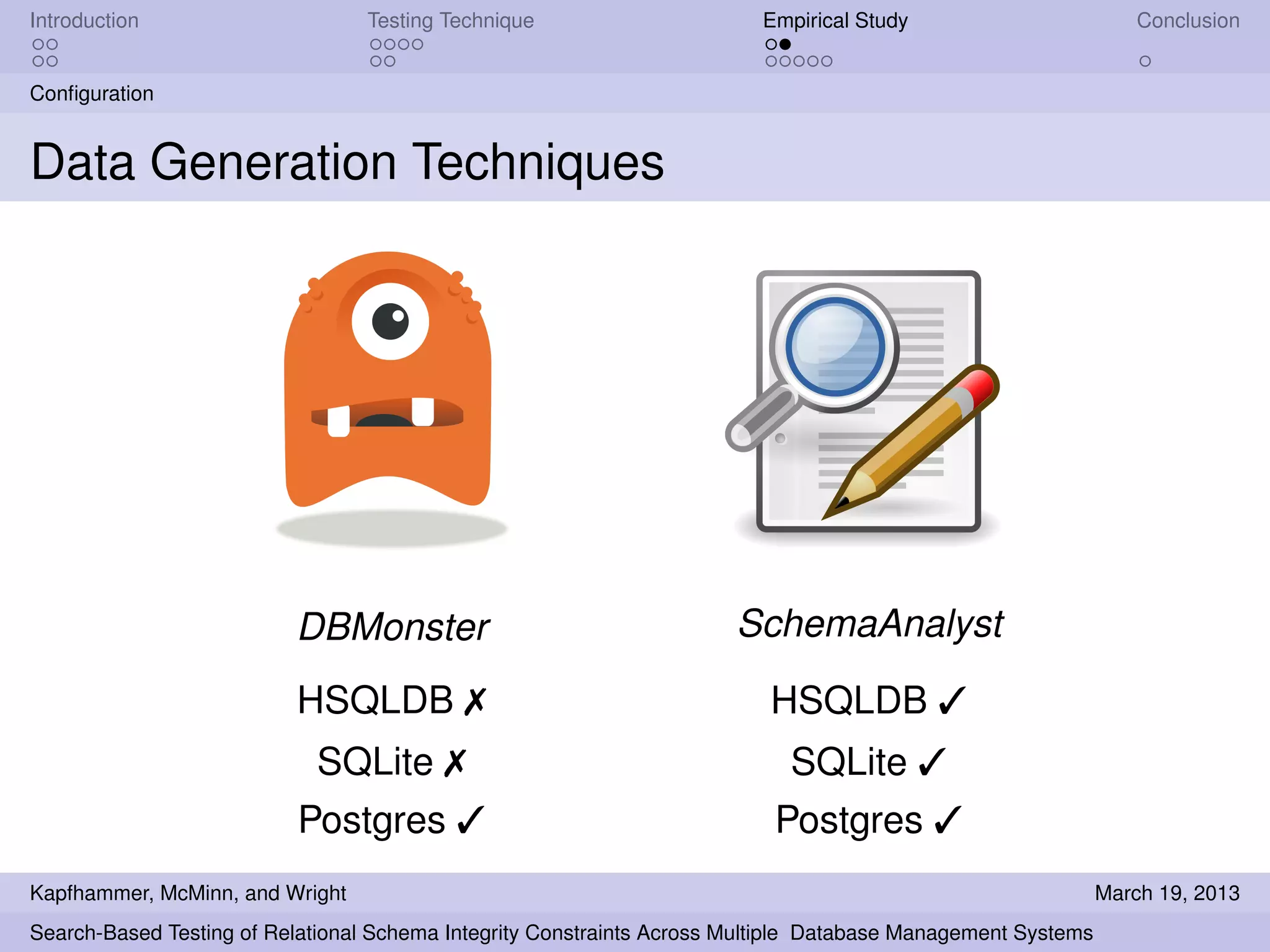The width and height of the screenshot is (1270, 952).
Task: Select the second dot in Introduction's bottom row
Action: point(52,61)
